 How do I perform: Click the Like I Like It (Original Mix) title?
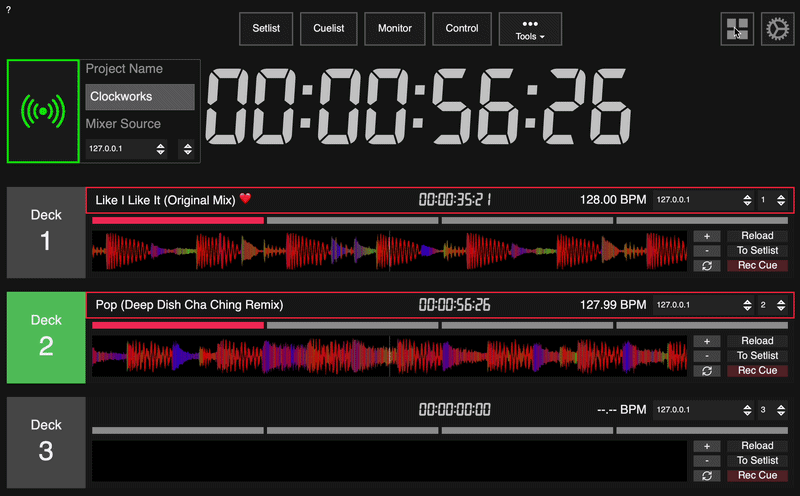tap(165, 200)
